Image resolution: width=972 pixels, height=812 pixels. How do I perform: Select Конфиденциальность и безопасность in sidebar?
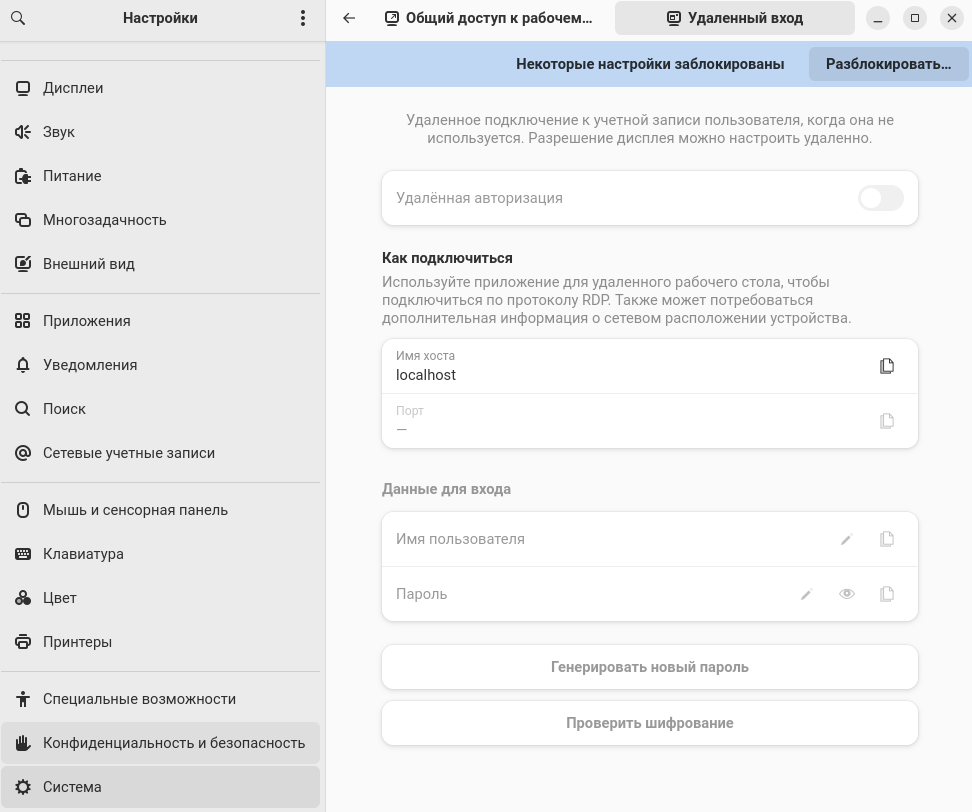(x=173, y=743)
